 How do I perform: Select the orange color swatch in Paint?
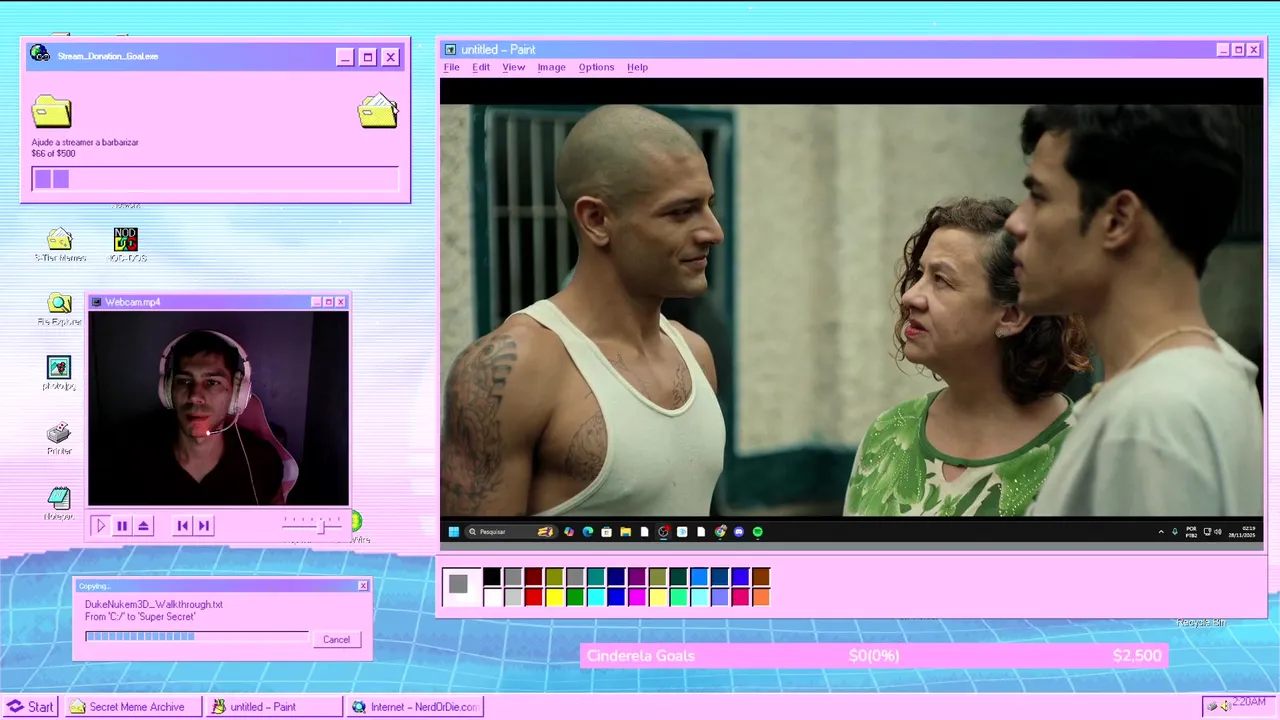[761, 597]
